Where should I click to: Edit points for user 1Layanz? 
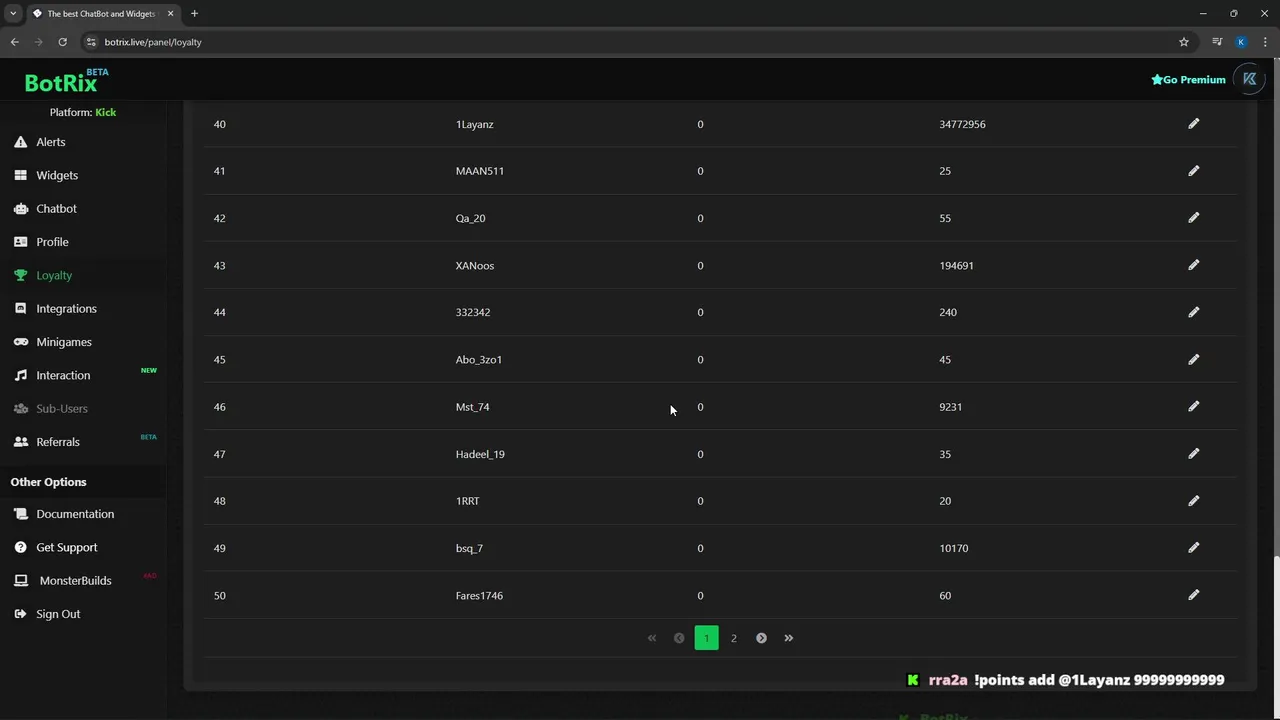1193,124
